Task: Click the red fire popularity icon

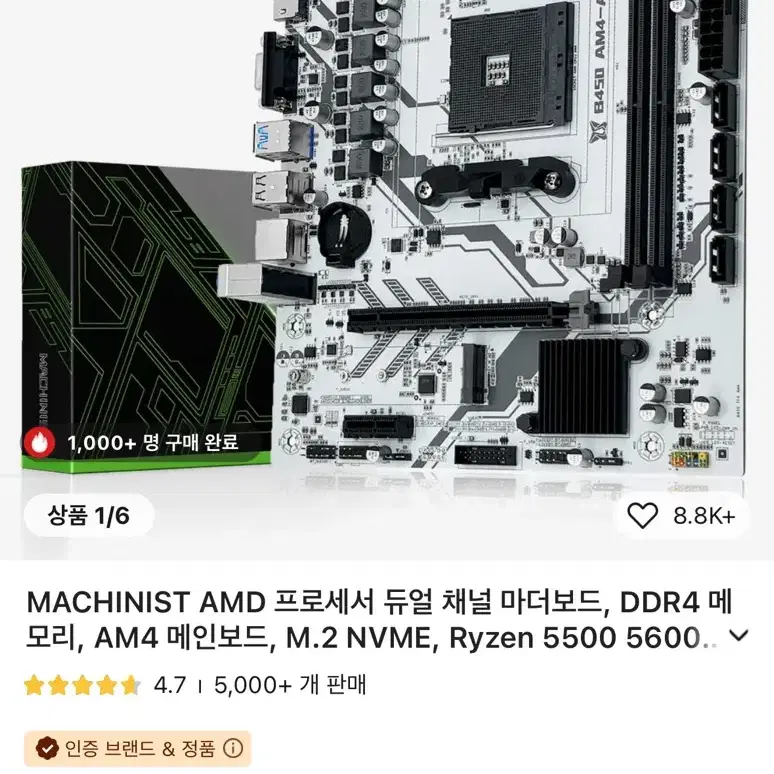Action: [39, 442]
